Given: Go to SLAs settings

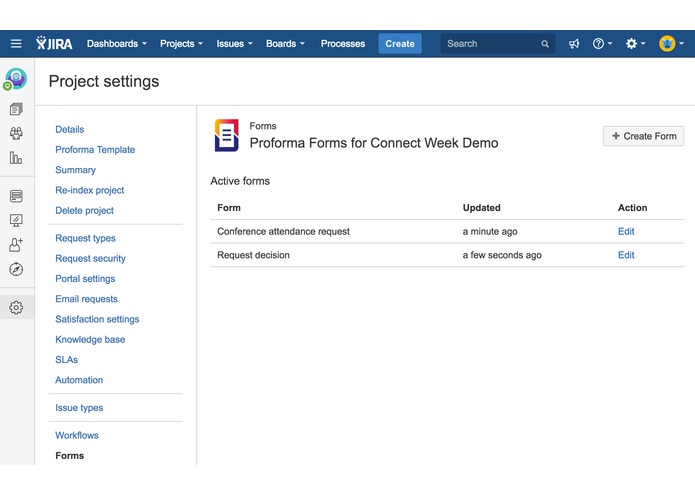Looking at the screenshot, I should point(66,360).
